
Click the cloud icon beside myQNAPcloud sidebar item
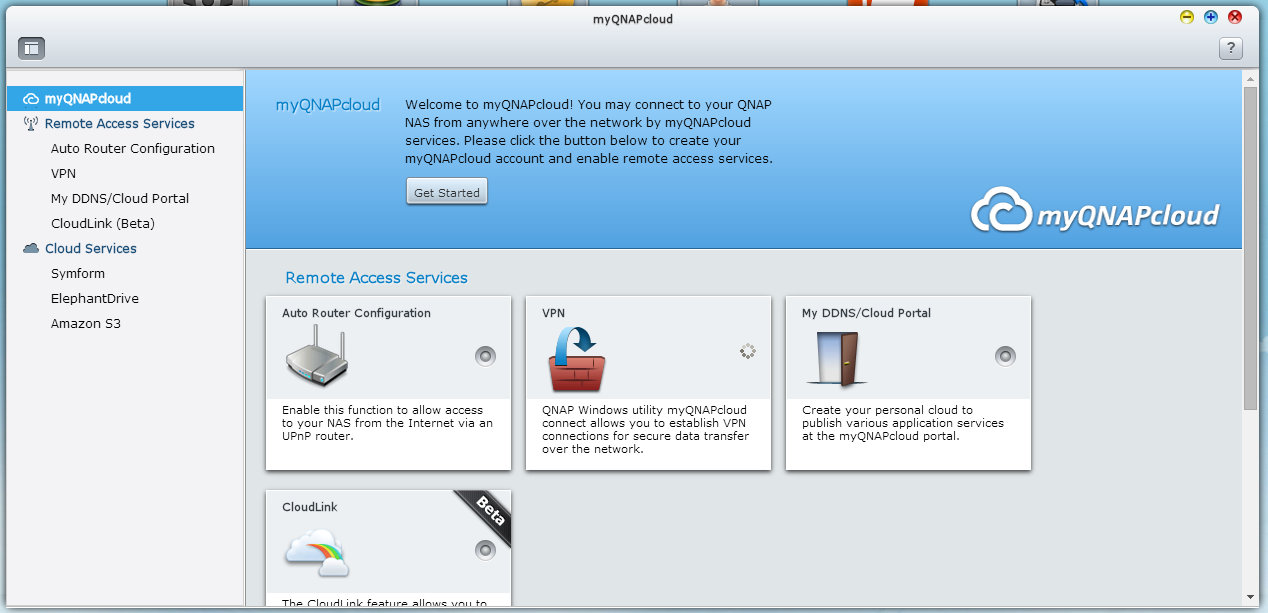[x=31, y=99]
